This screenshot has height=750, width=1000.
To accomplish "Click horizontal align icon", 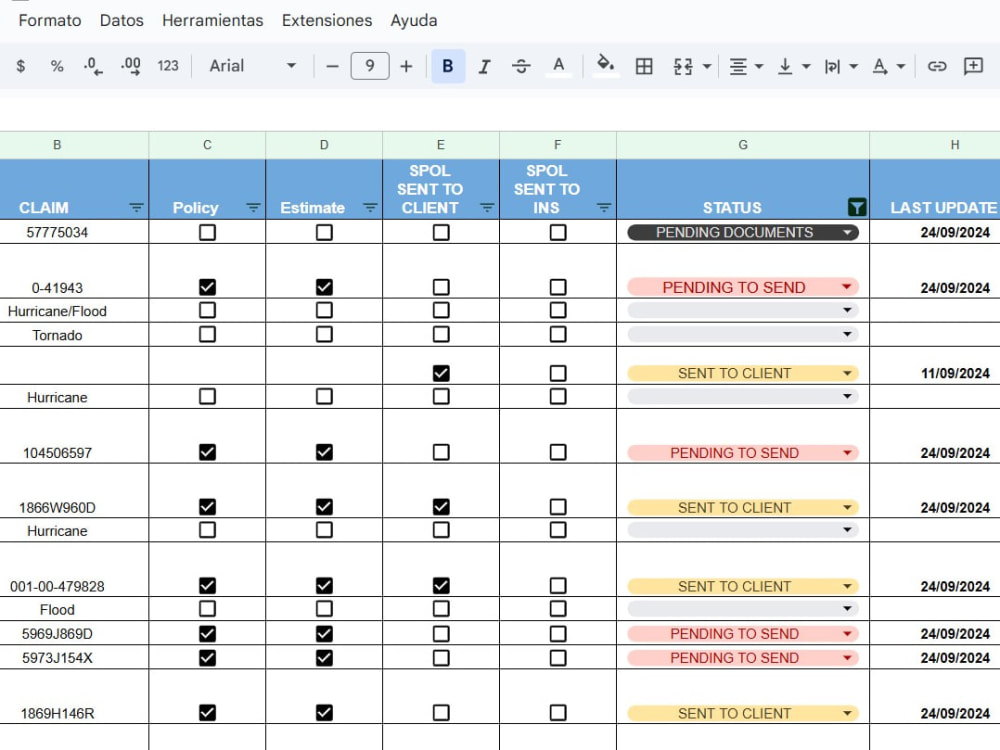I will click(x=739, y=66).
